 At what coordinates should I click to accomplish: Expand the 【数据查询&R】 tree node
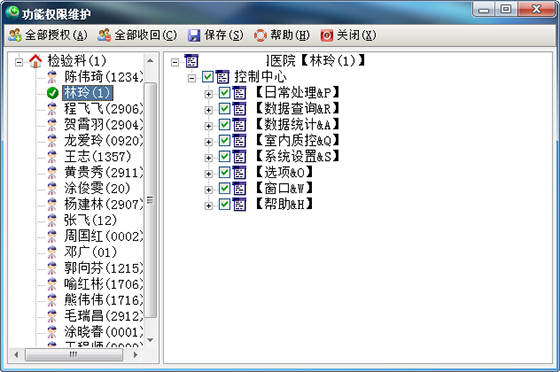pos(209,110)
